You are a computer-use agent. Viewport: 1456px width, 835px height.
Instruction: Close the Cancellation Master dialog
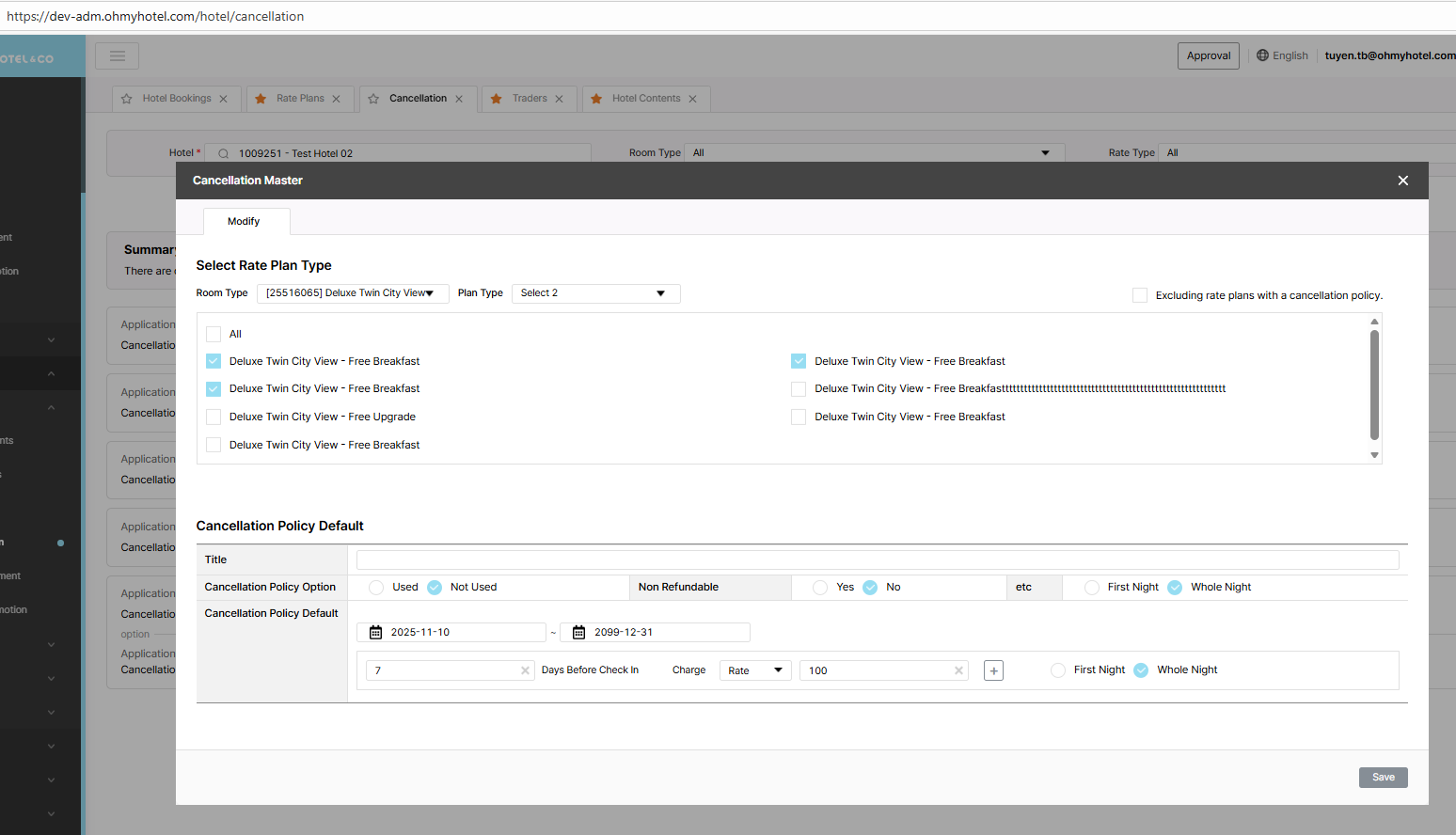(x=1402, y=181)
